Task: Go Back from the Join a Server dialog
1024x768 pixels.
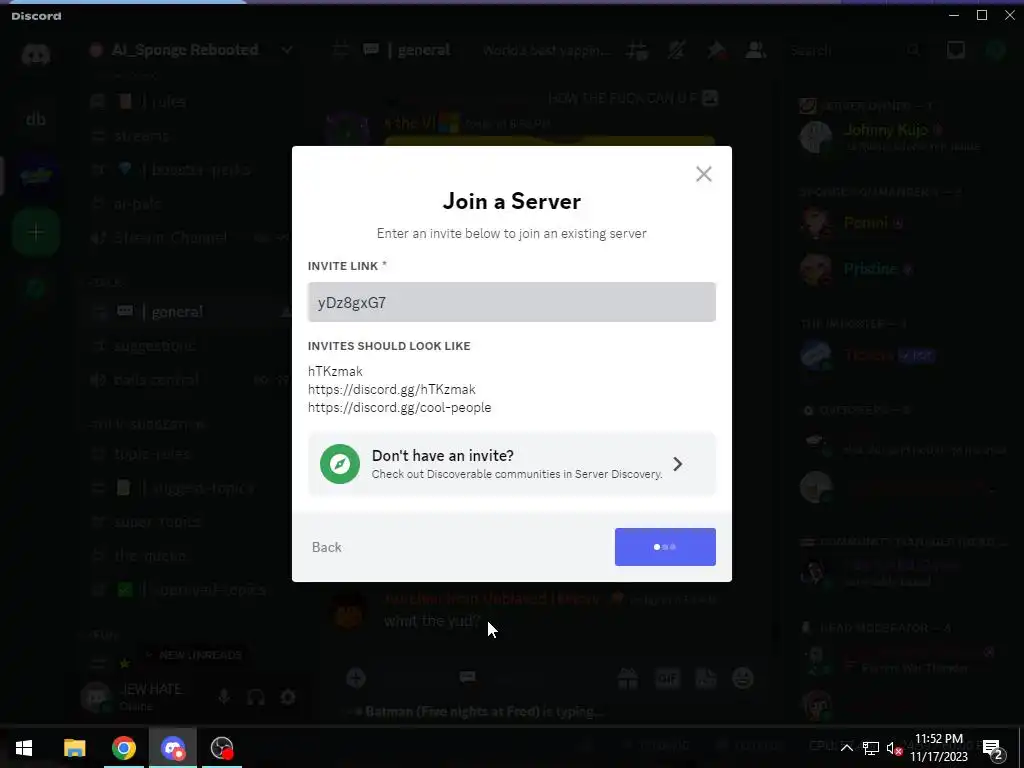Action: pos(327,547)
